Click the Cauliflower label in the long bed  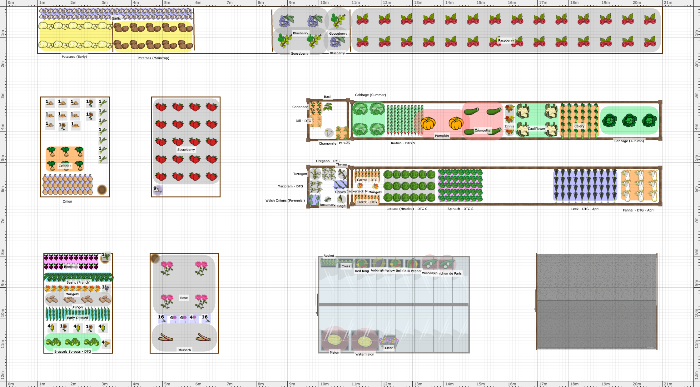537,129
